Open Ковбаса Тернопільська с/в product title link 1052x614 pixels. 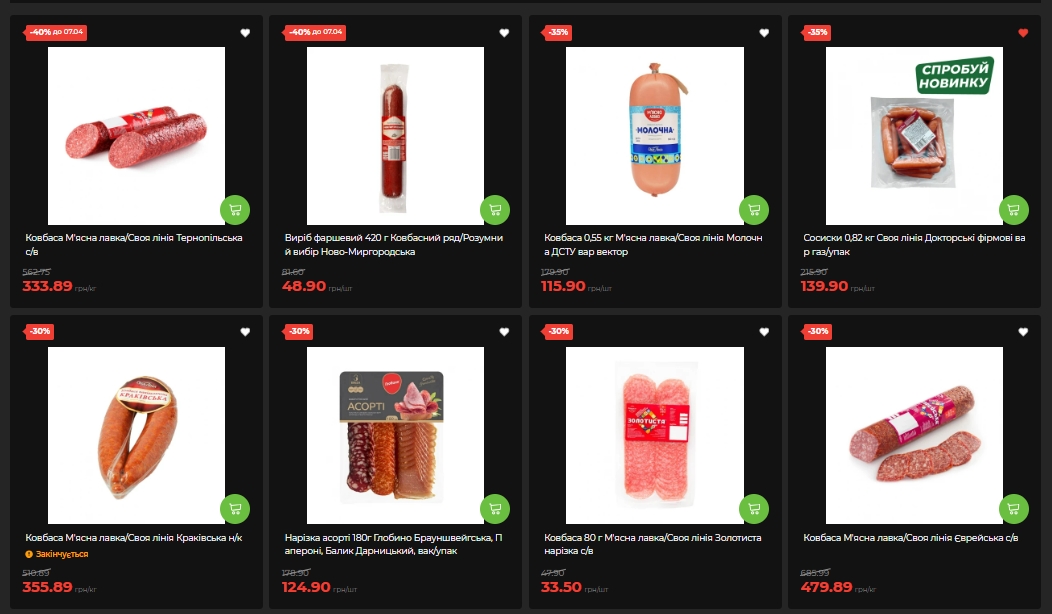134,244
